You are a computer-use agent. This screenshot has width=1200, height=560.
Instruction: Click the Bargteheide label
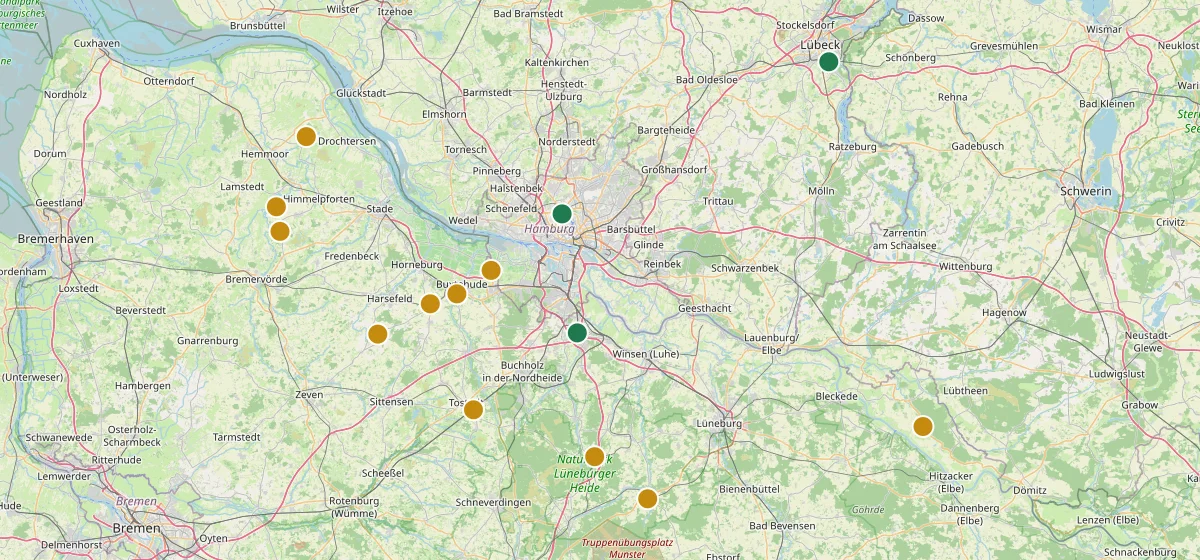click(x=665, y=131)
